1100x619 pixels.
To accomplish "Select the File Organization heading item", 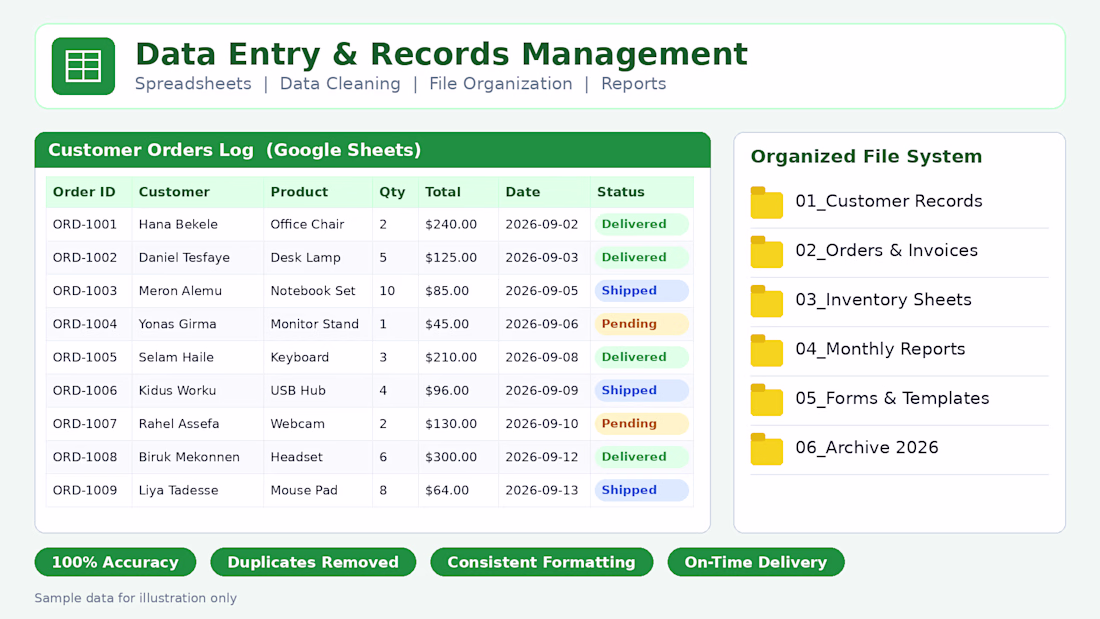I will 501,84.
